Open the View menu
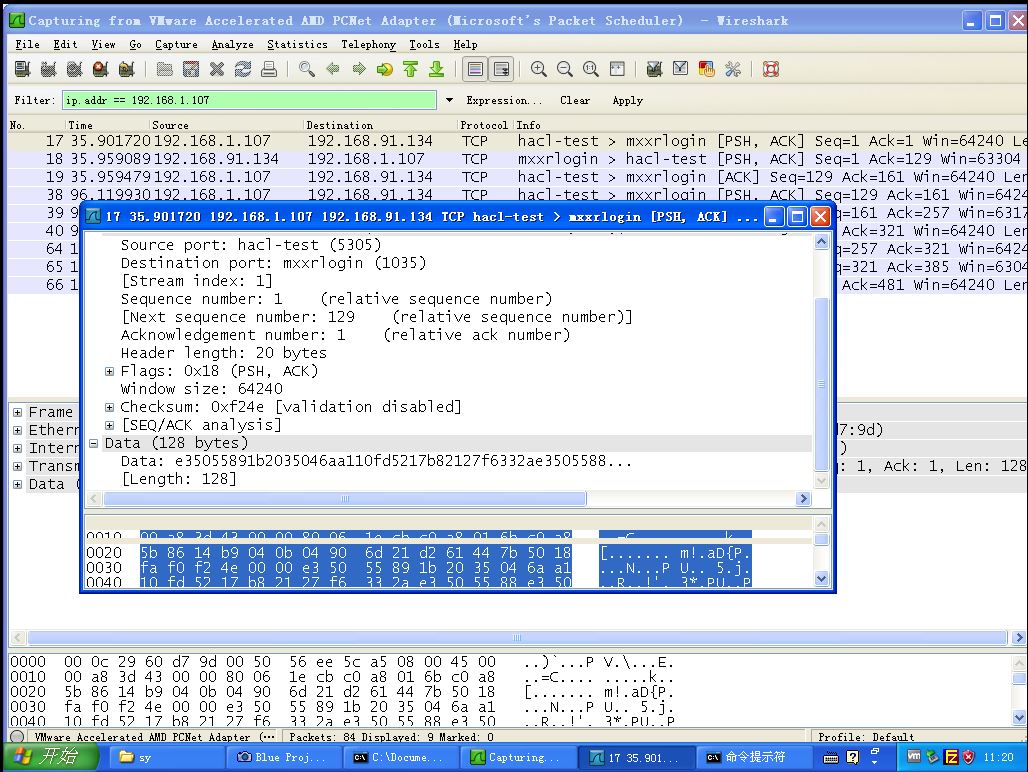The height and width of the screenshot is (772, 1028). click(x=104, y=45)
